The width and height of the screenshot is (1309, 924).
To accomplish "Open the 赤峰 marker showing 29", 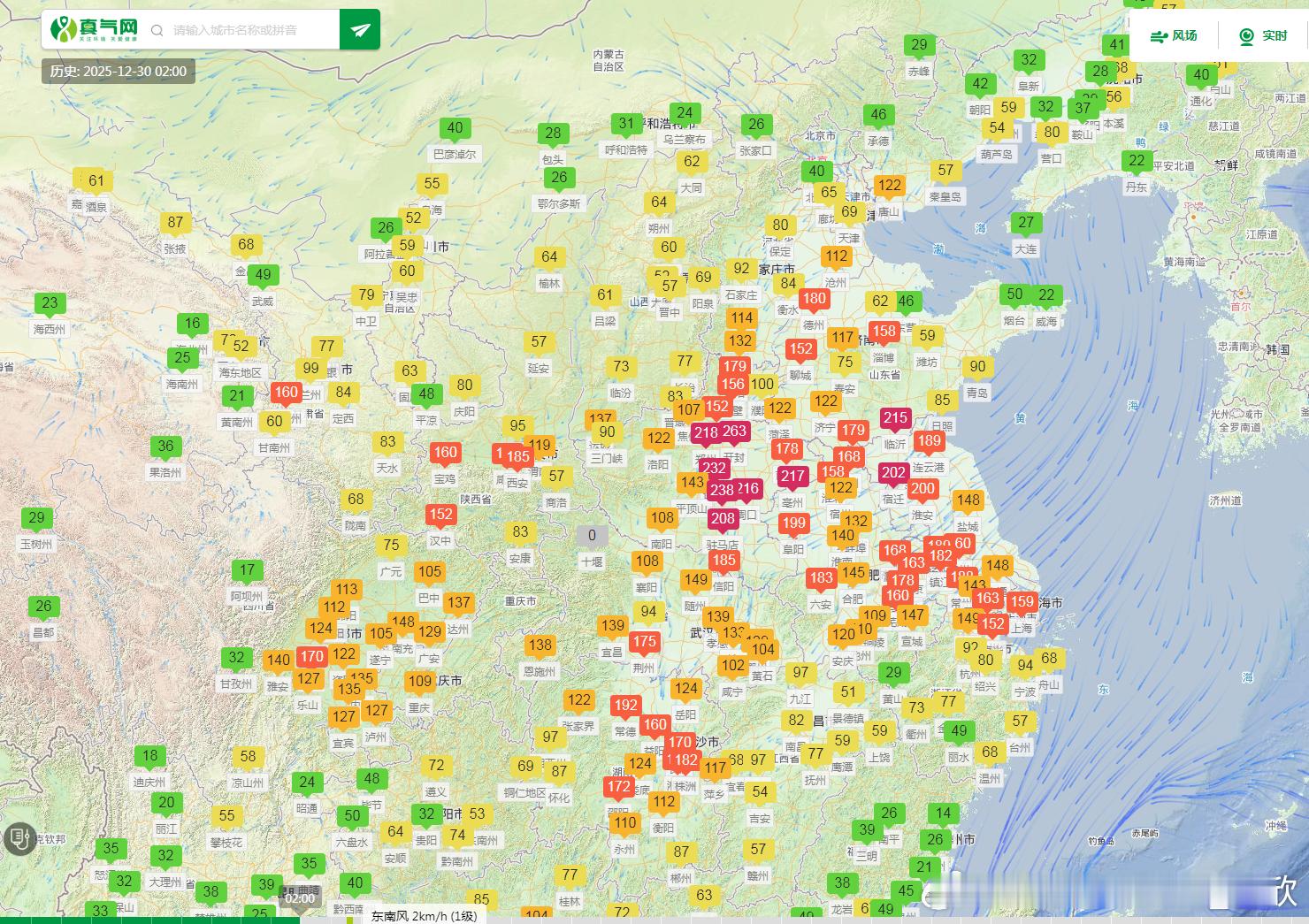I will pos(919,46).
